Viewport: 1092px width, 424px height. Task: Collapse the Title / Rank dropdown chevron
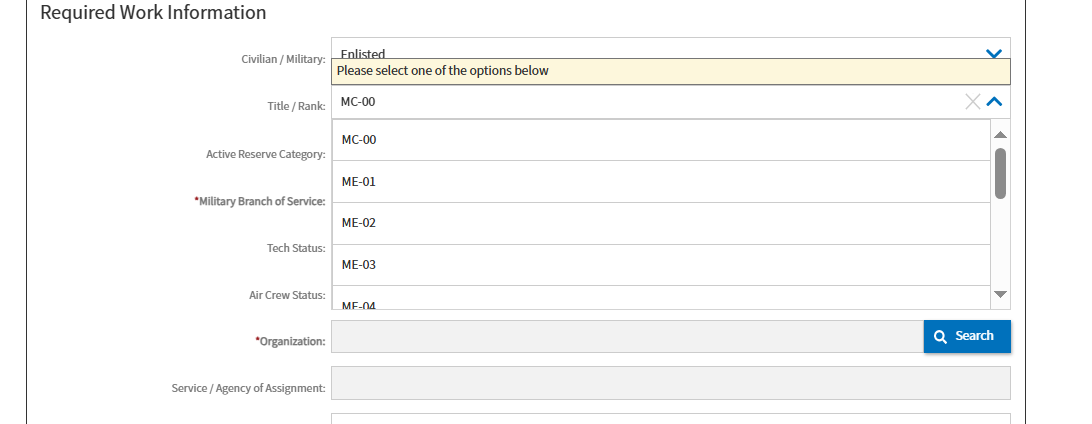point(994,101)
